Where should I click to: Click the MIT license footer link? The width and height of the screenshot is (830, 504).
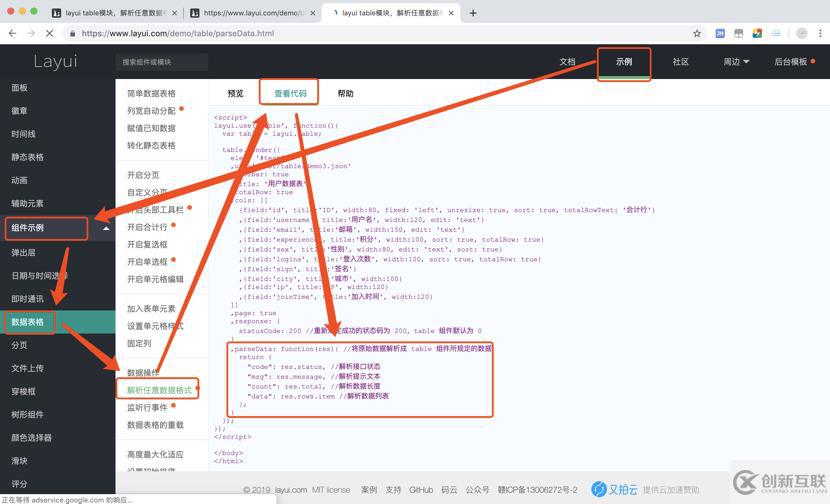click(x=331, y=490)
